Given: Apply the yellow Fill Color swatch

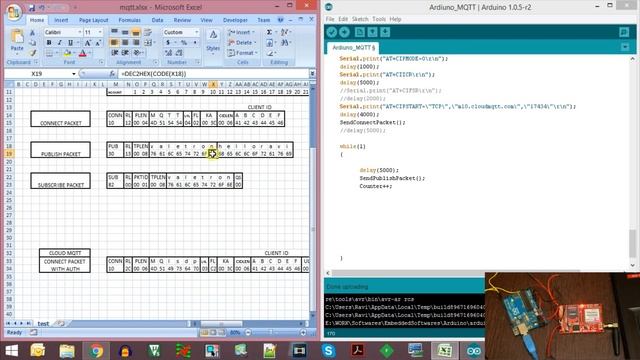Looking at the screenshot, I should [67, 53].
